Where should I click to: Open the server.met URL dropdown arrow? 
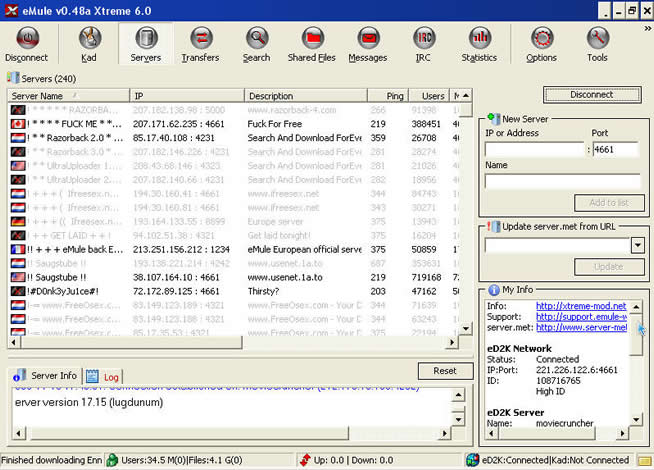click(x=638, y=245)
